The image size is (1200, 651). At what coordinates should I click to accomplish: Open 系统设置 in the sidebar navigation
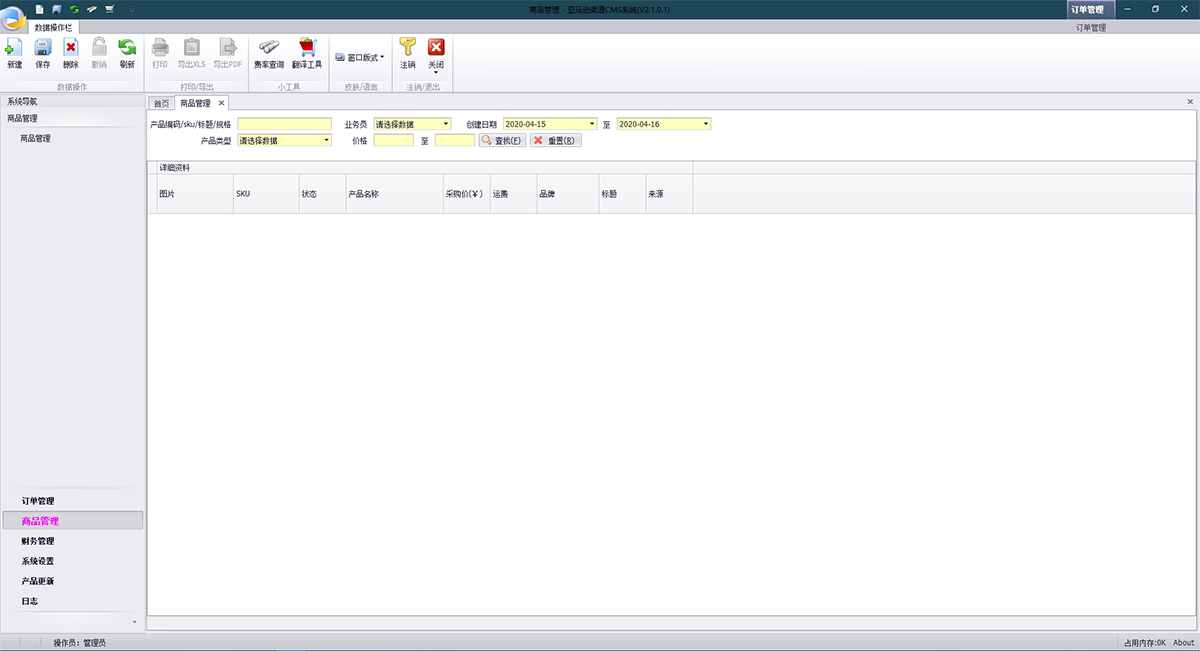click(x=38, y=561)
